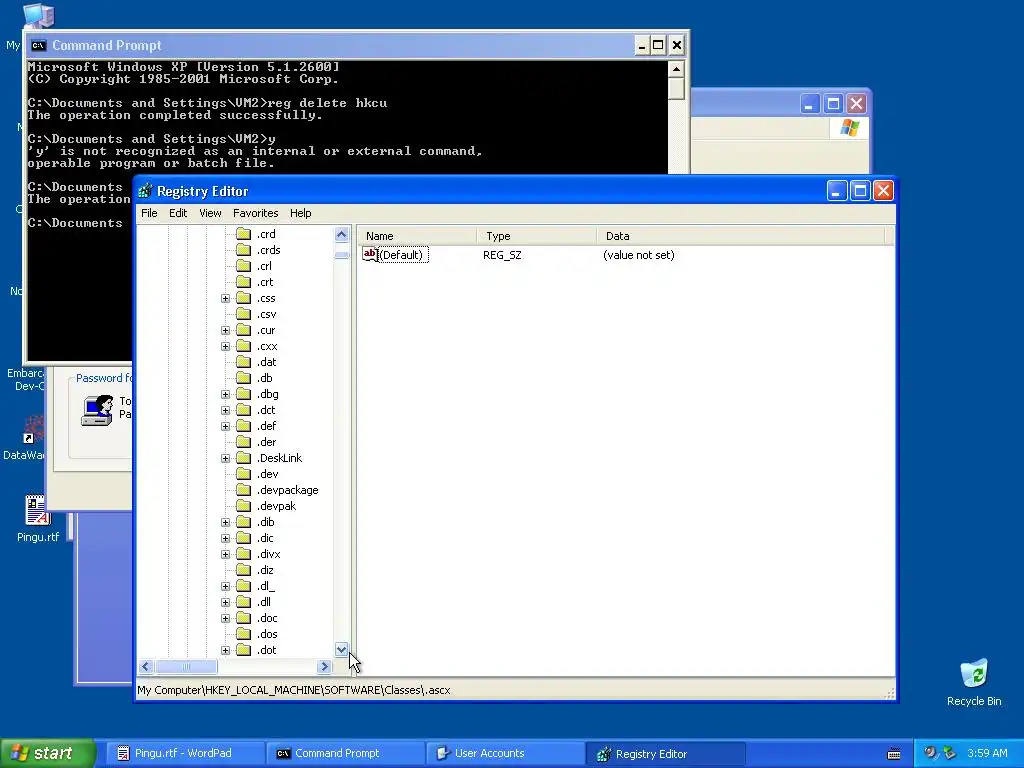Switch to Command Prompt taskbar button
The image size is (1024, 768).
[x=346, y=754]
